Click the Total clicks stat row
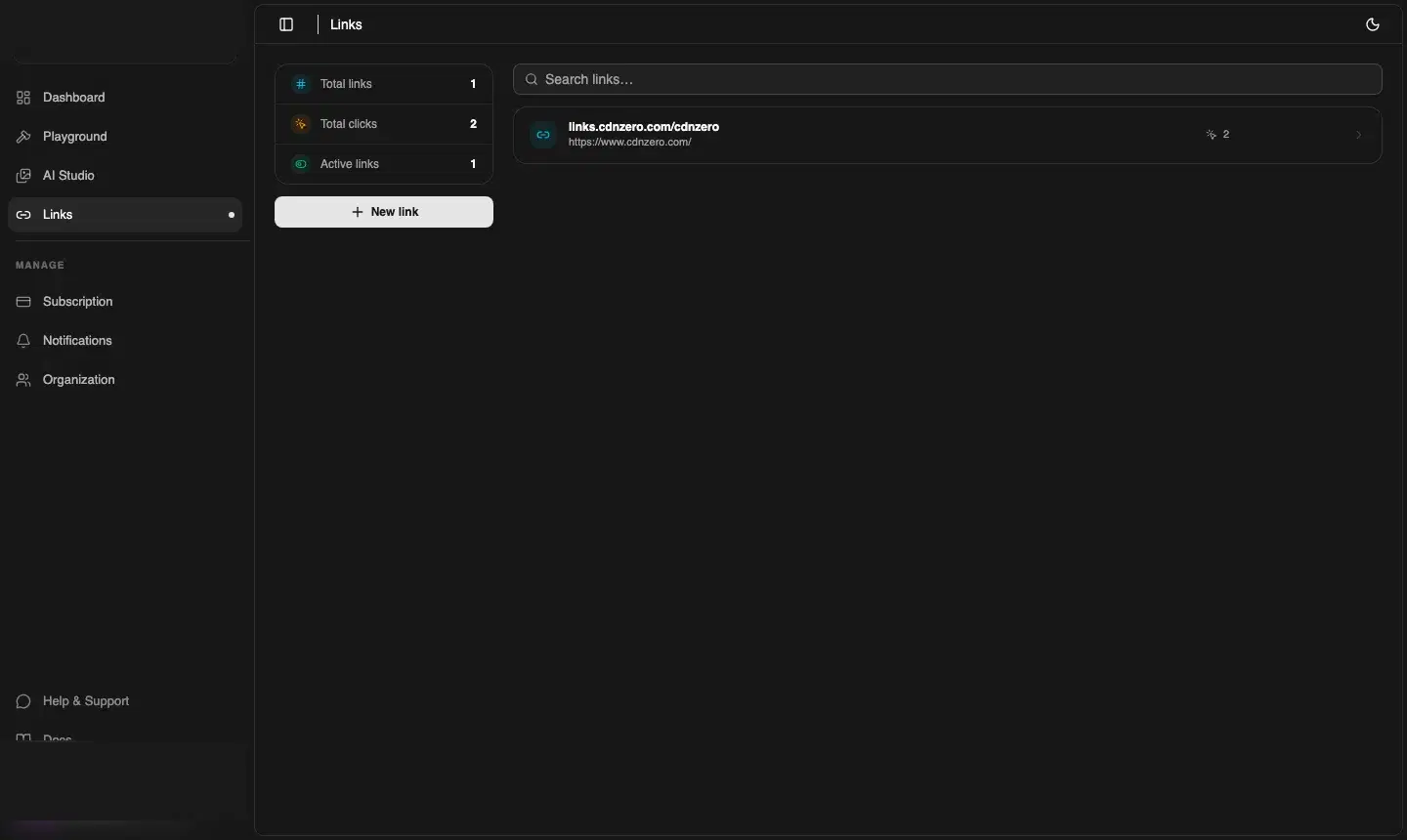This screenshot has width=1407, height=840. [384, 124]
